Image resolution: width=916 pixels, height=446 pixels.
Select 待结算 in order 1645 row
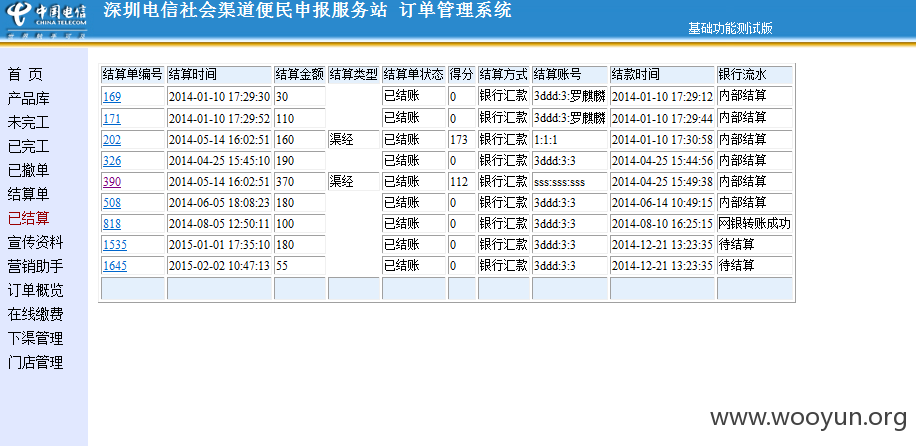(755, 266)
